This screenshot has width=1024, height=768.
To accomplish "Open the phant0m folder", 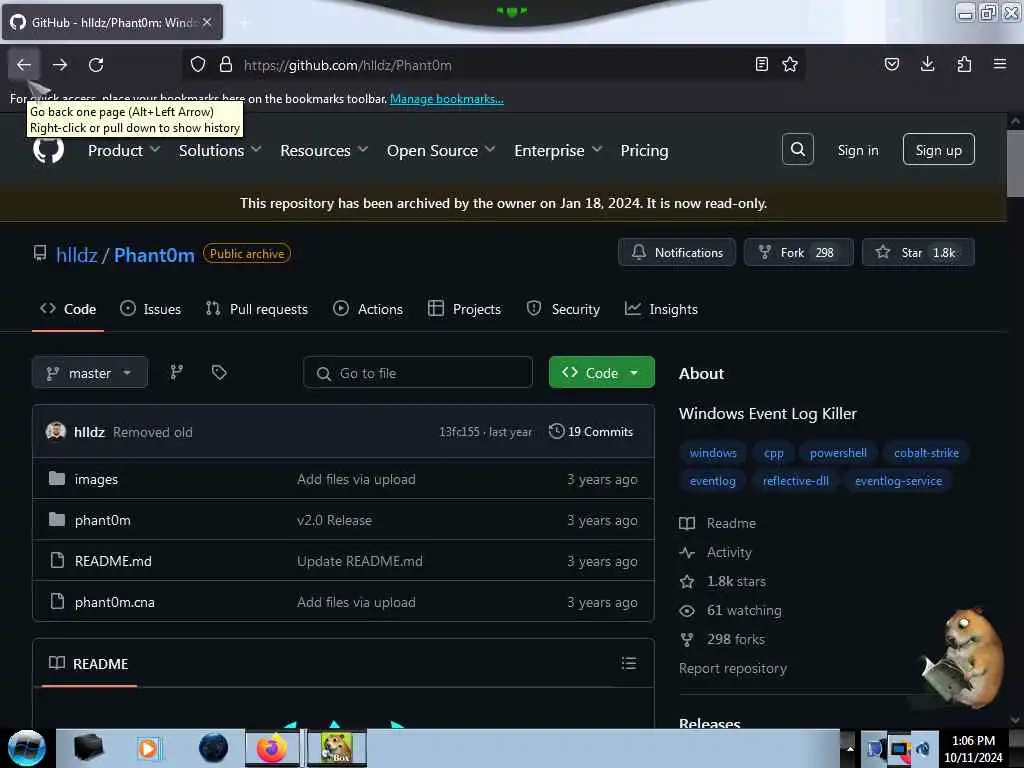I will (x=103, y=520).
